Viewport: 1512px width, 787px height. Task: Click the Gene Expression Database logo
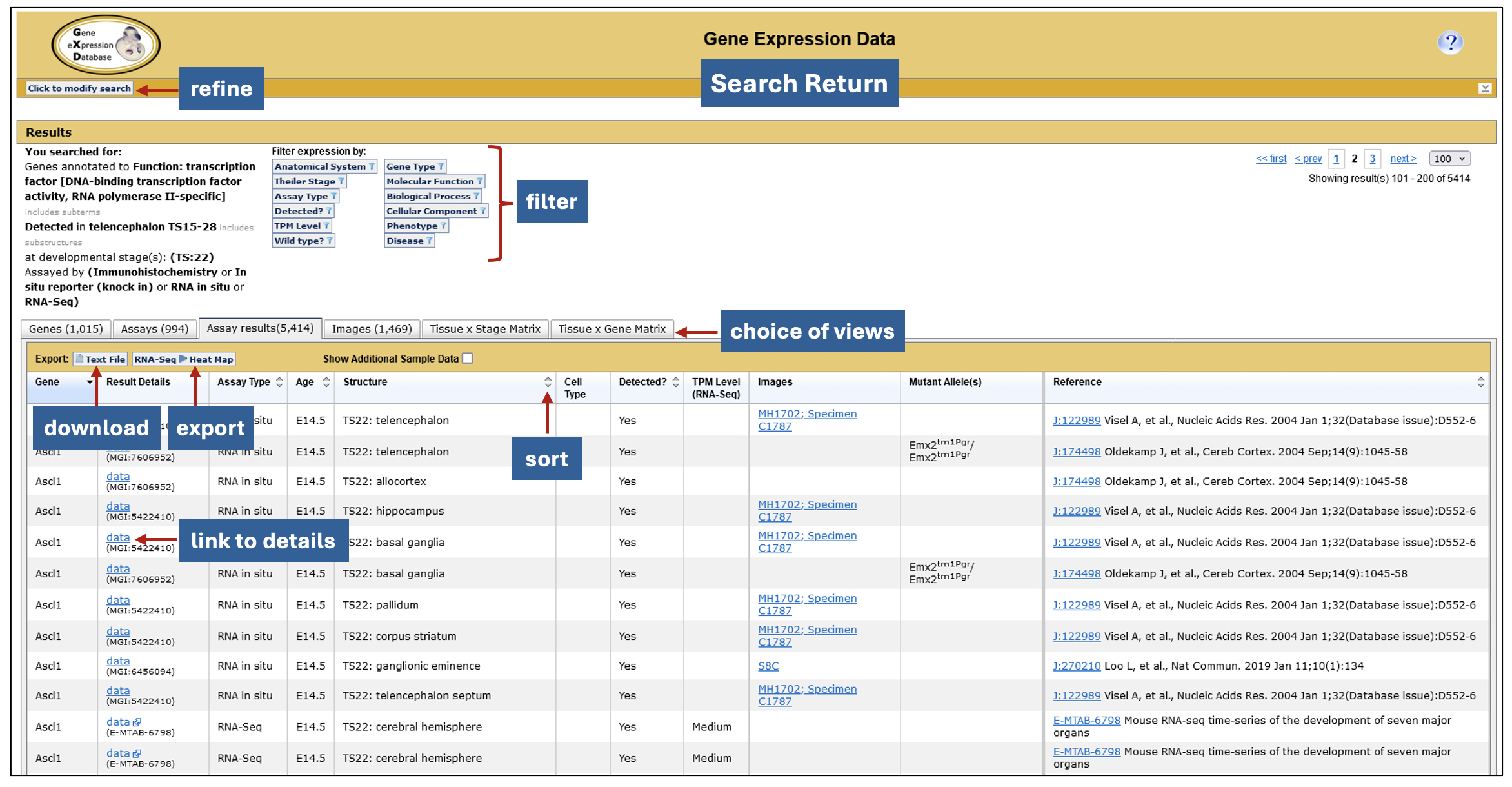(x=106, y=45)
